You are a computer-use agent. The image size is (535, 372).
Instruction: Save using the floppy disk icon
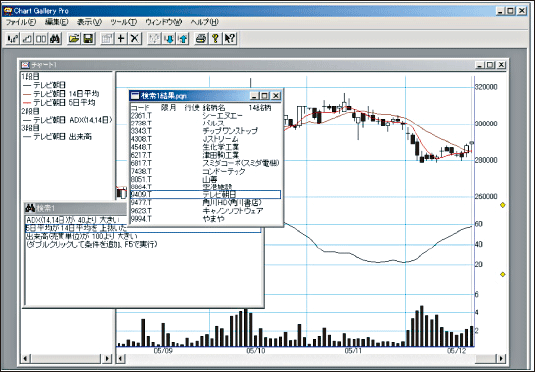(88, 39)
